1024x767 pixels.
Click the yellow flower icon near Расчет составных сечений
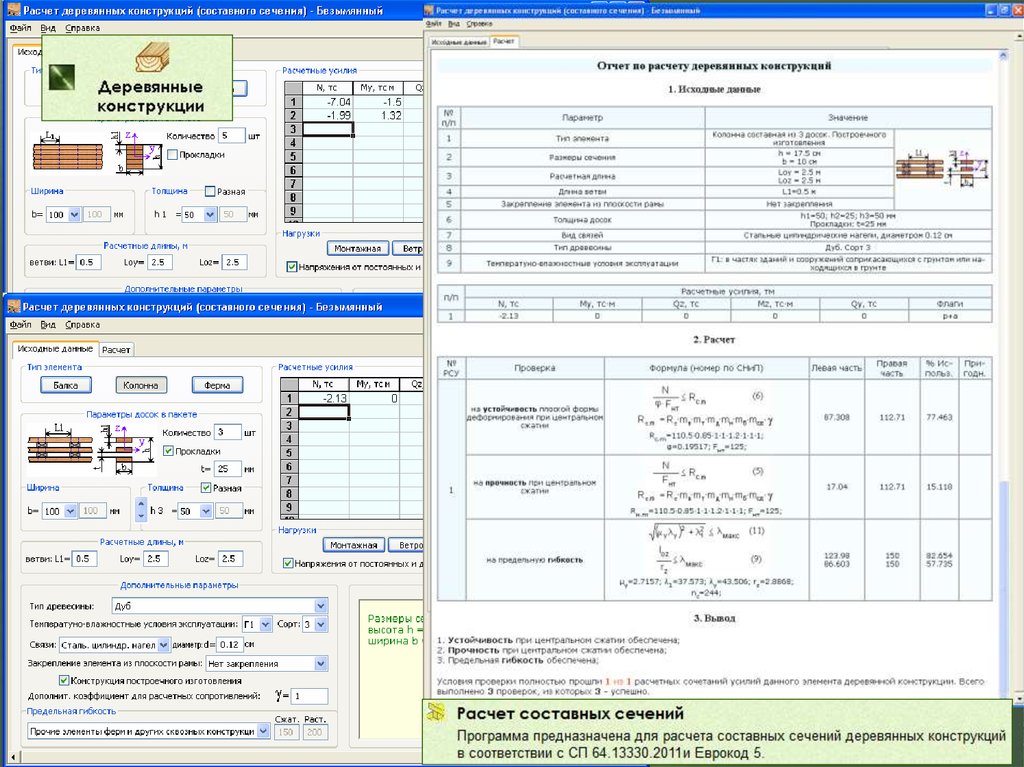(437, 713)
